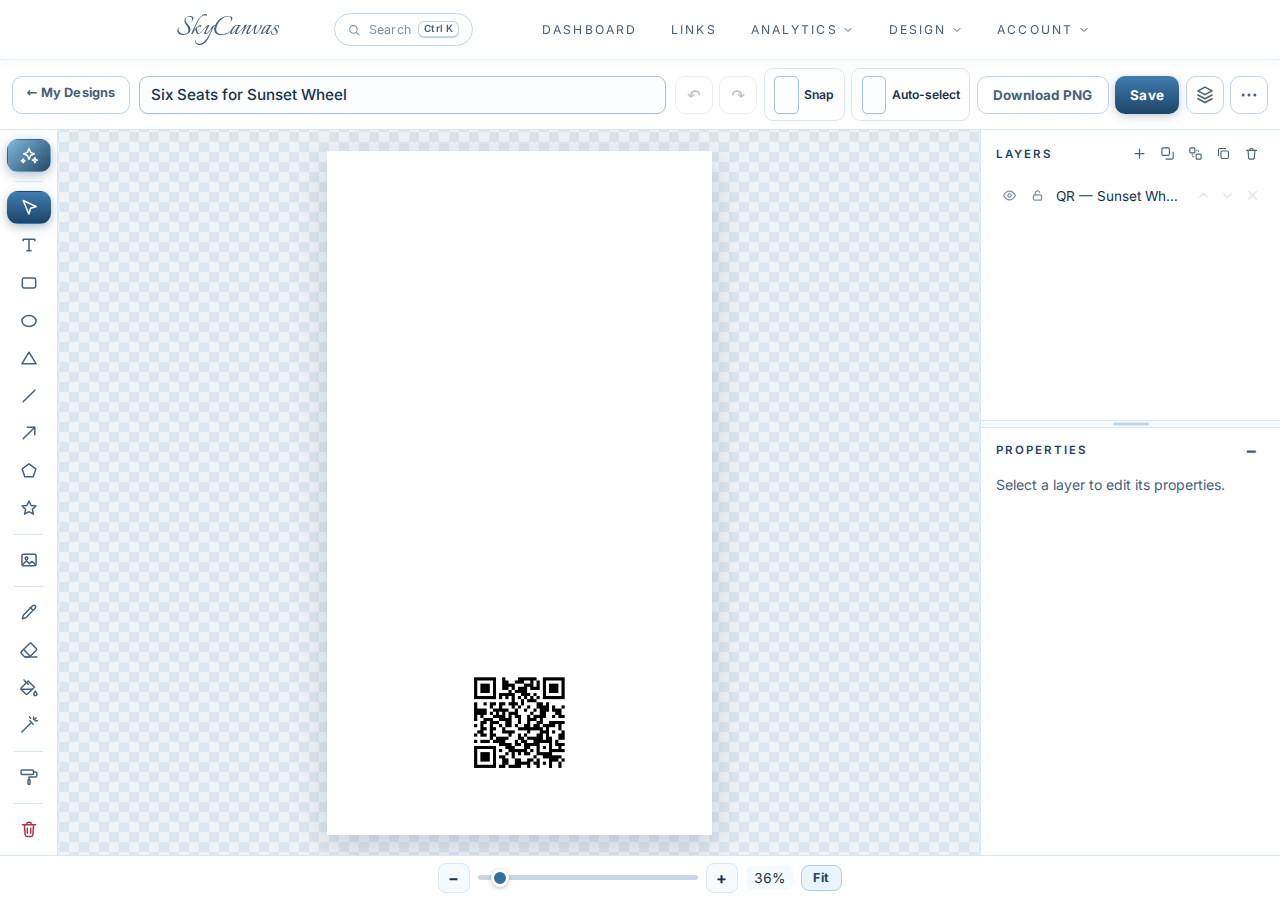Select the Paint Bucket fill tool

click(29, 687)
